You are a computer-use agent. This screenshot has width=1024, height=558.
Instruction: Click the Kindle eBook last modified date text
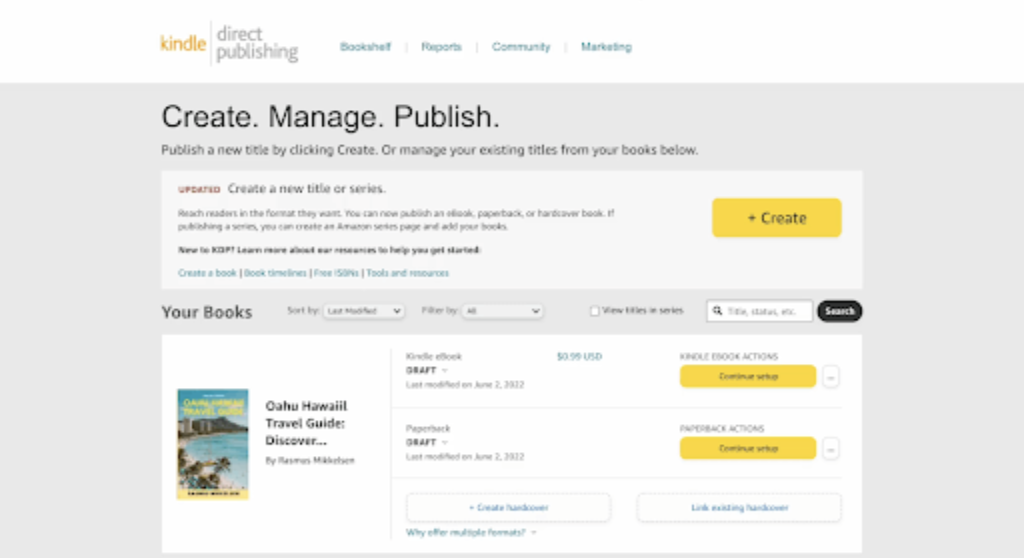click(465, 385)
